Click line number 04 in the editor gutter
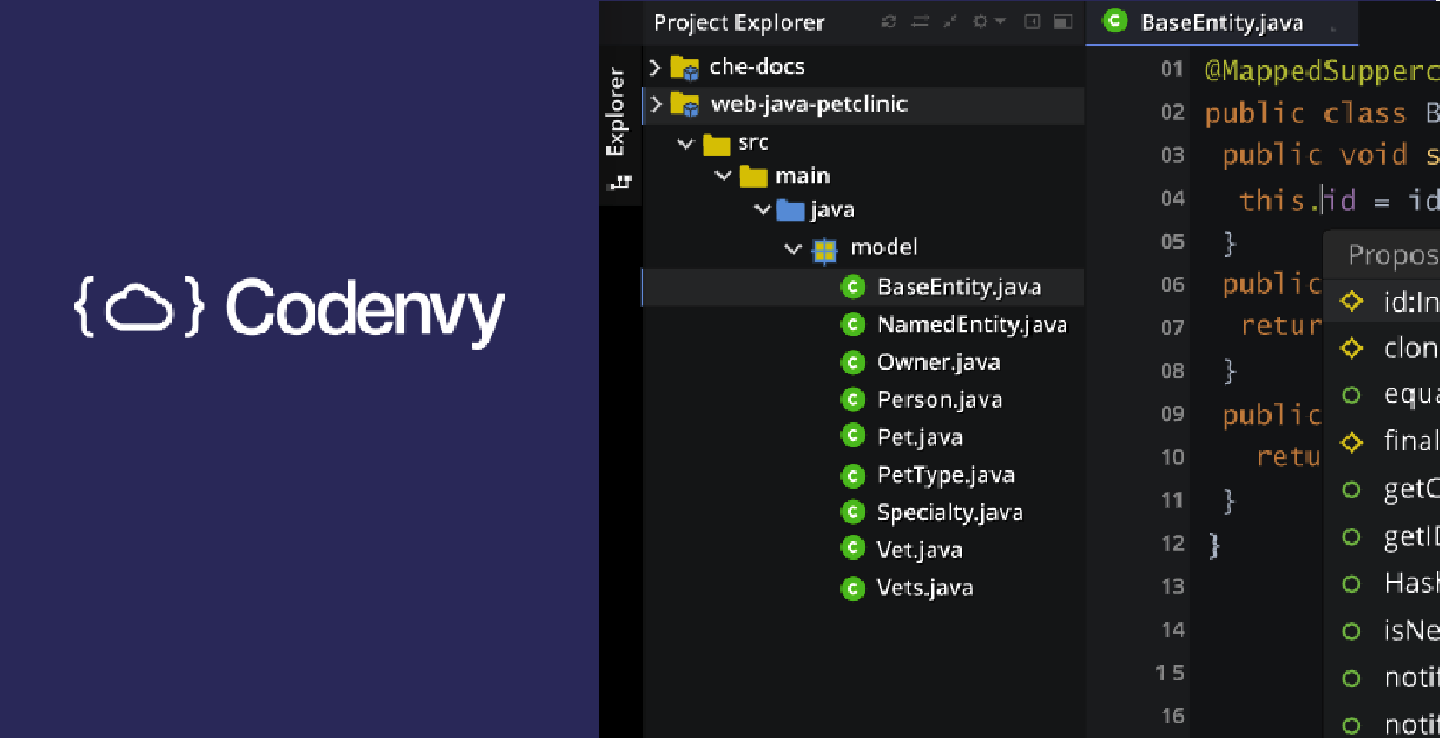The width and height of the screenshot is (1440, 738). (1171, 199)
